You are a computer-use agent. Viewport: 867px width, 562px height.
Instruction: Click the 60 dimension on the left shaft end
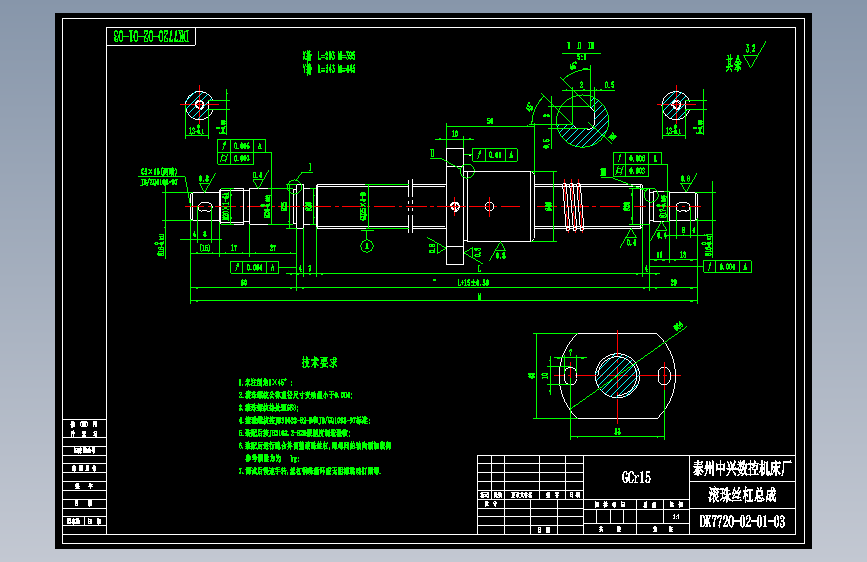tap(244, 283)
